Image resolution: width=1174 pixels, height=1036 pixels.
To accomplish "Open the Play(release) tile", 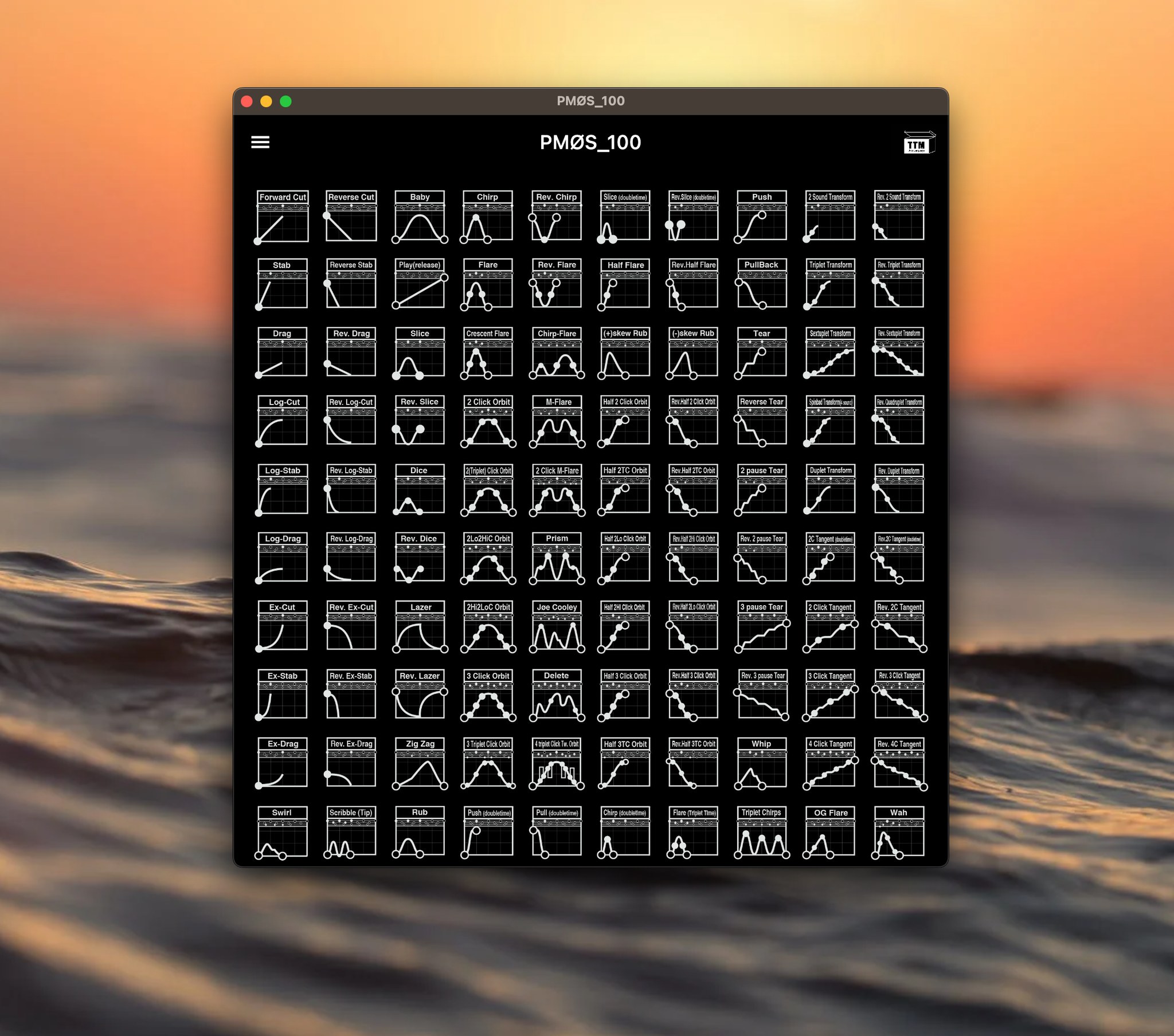I will (x=420, y=284).
